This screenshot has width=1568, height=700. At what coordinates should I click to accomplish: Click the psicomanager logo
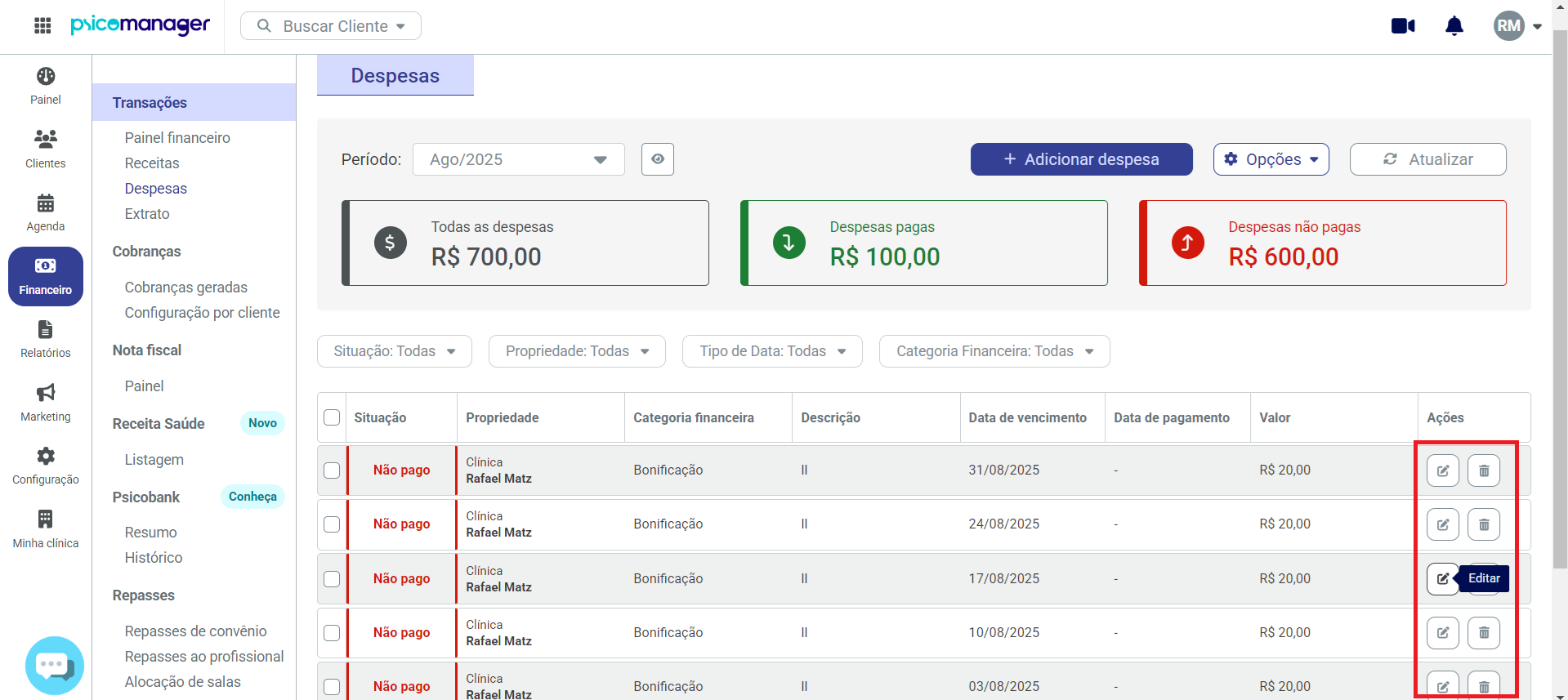pos(140,25)
